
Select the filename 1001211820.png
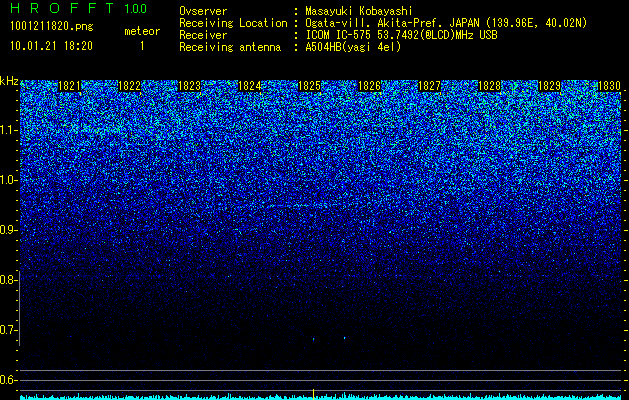(x=51, y=26)
